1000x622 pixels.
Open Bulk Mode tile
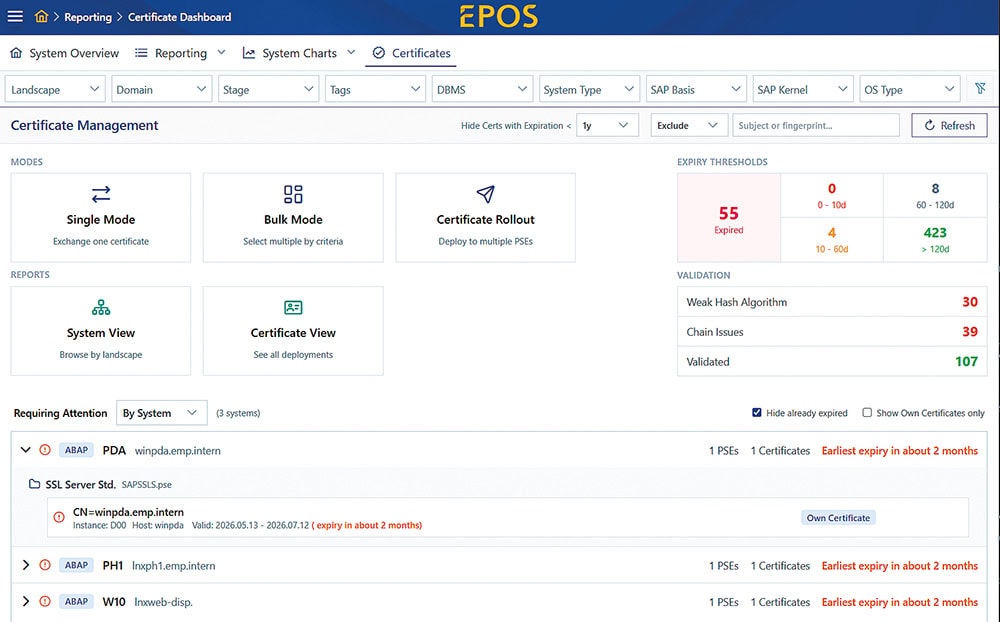point(293,218)
